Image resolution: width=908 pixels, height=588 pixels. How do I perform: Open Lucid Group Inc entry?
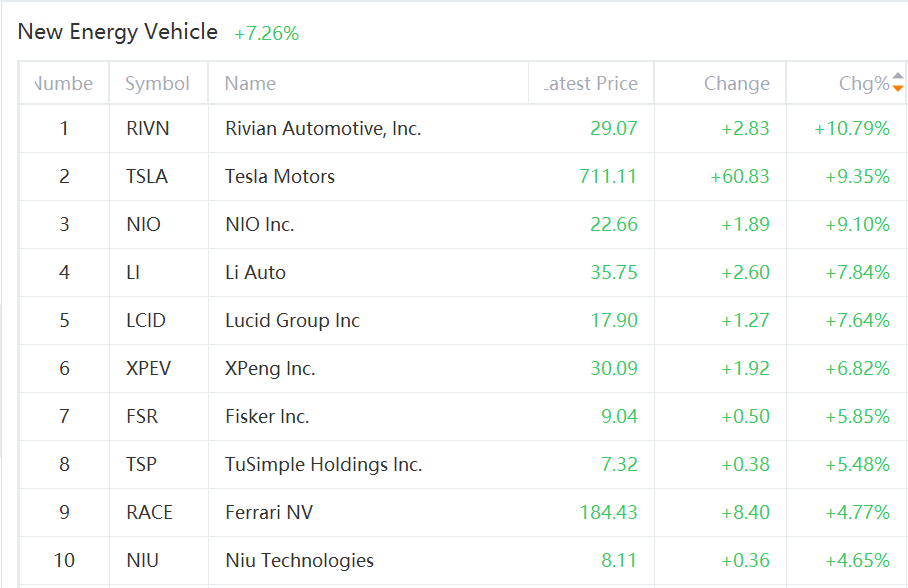[292, 320]
